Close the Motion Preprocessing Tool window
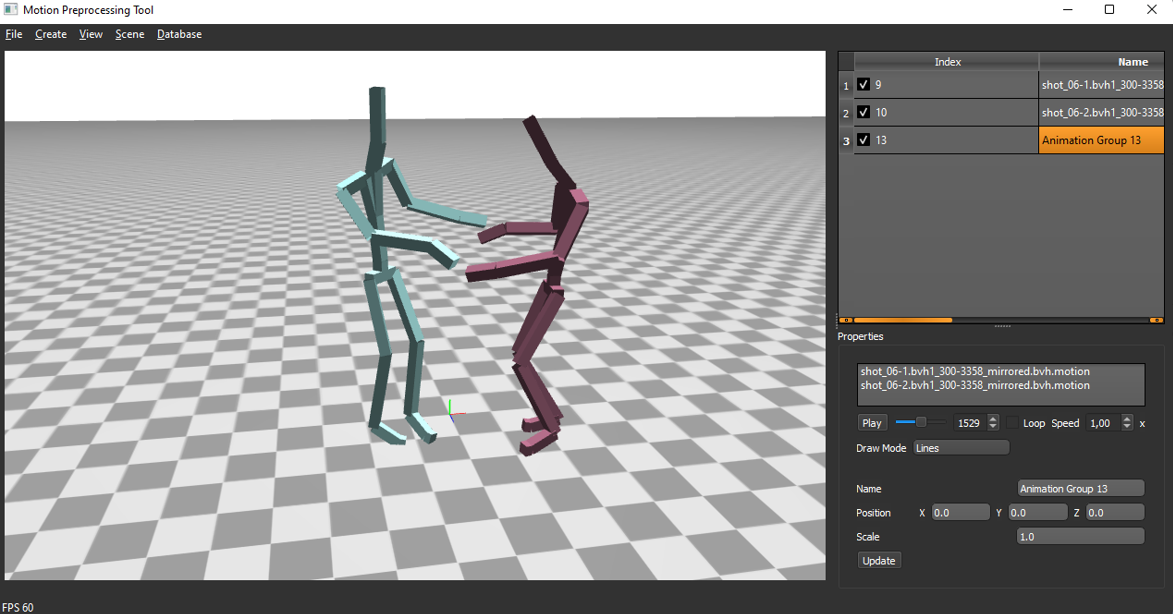The image size is (1173, 614). [1152, 10]
